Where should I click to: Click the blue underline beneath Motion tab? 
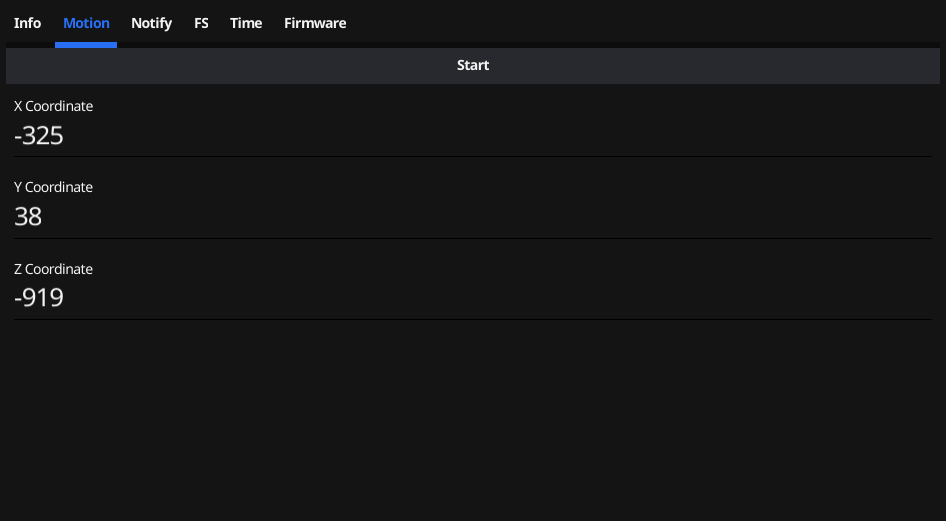(x=86, y=45)
